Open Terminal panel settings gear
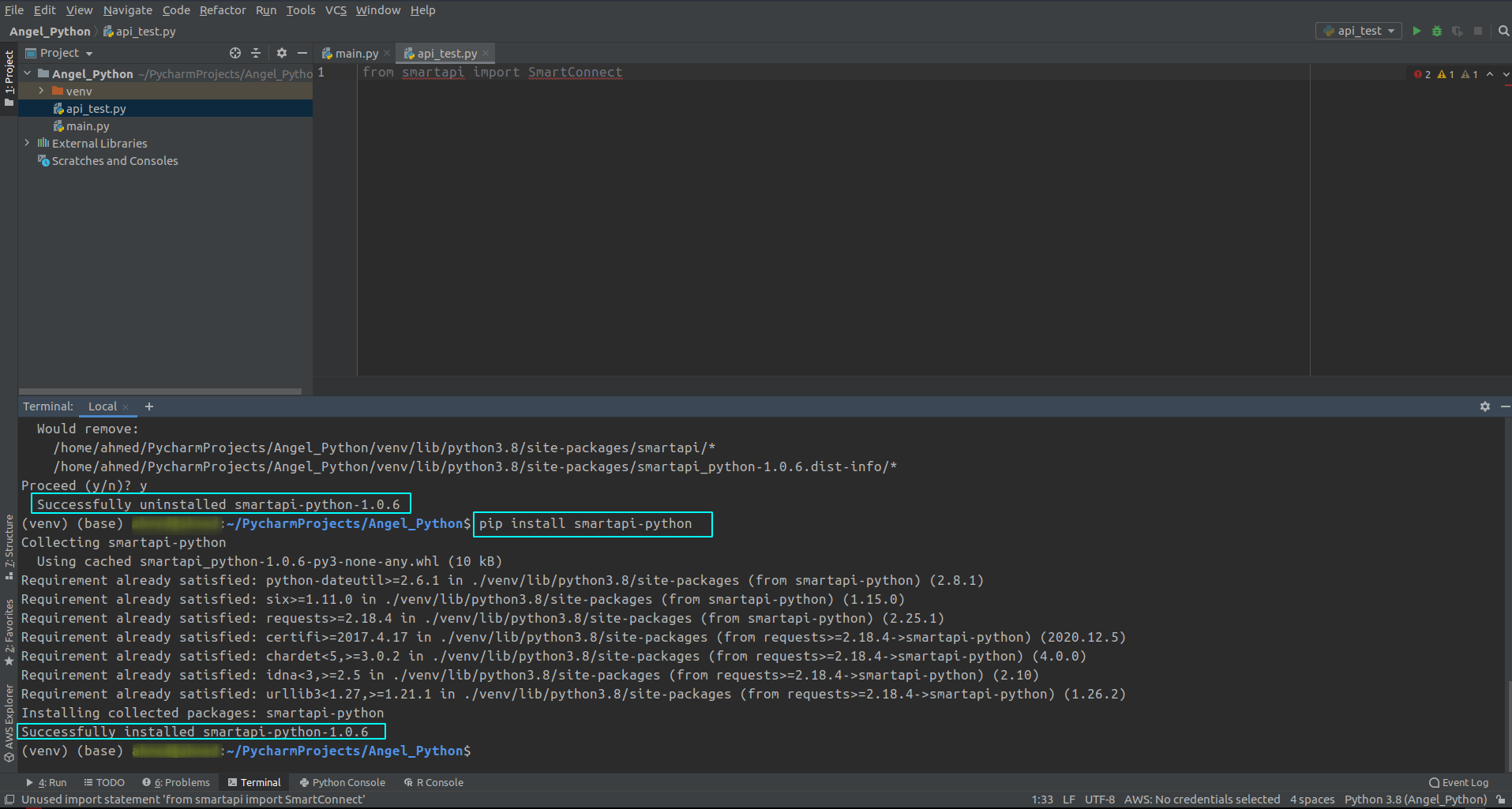This screenshot has width=1512, height=809. click(x=1485, y=406)
